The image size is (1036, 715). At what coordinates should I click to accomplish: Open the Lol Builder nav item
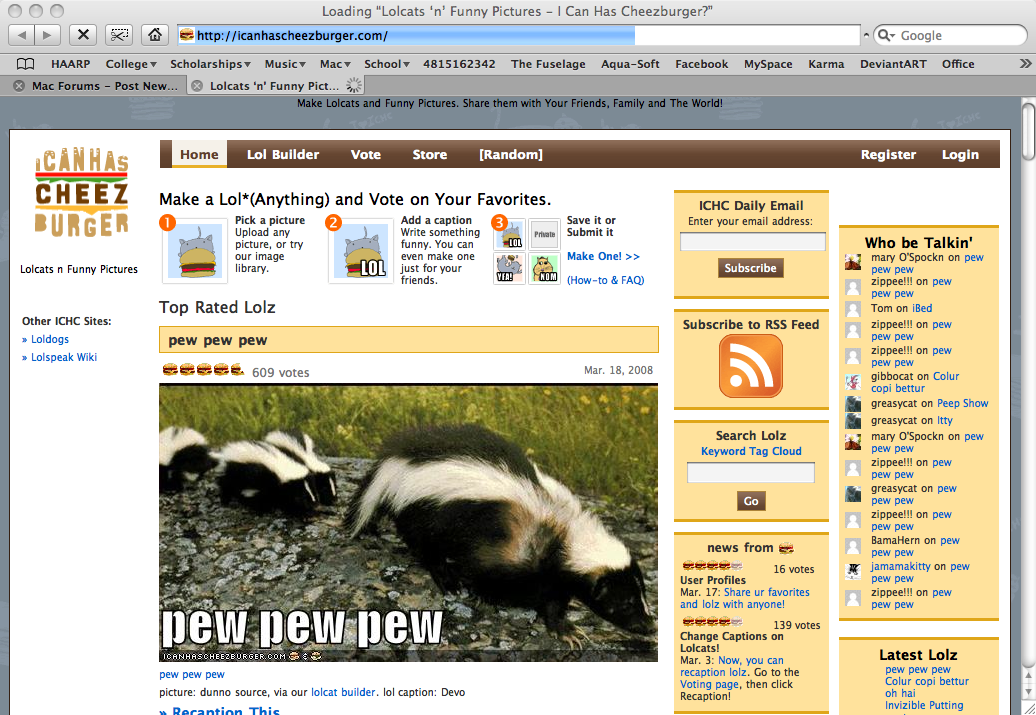(283, 154)
